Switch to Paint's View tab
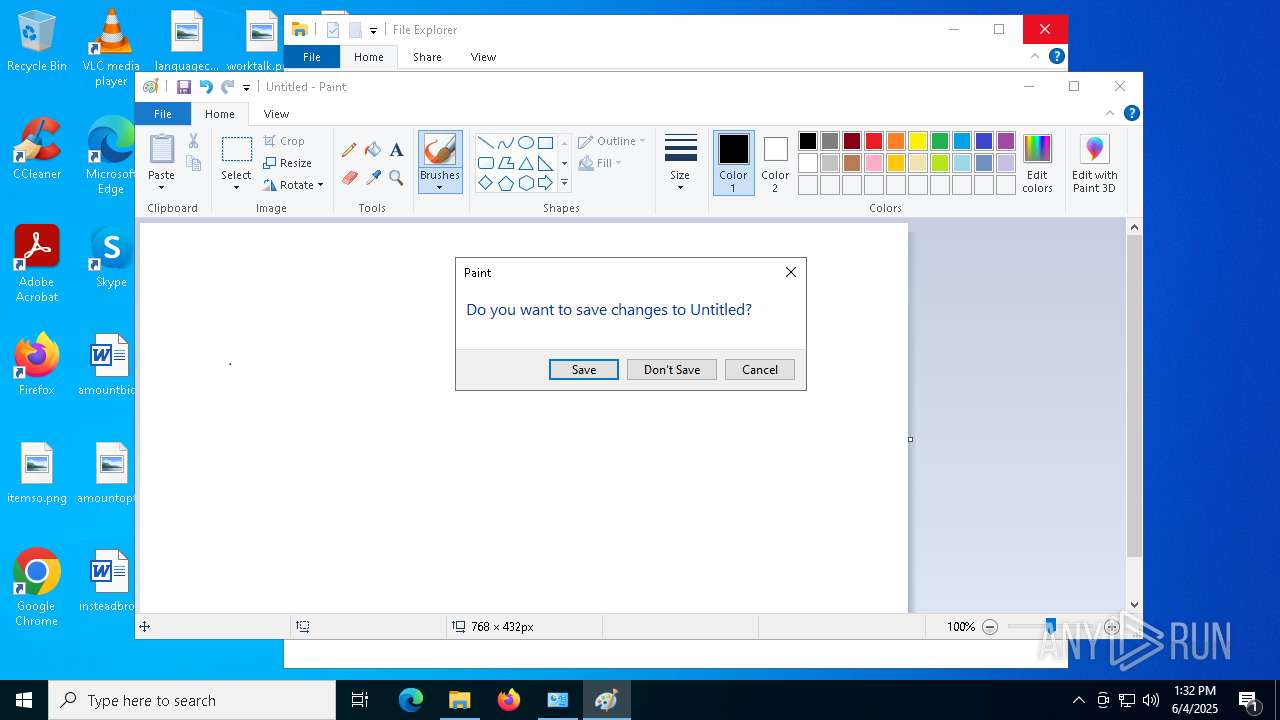The image size is (1280, 720). tap(276, 114)
